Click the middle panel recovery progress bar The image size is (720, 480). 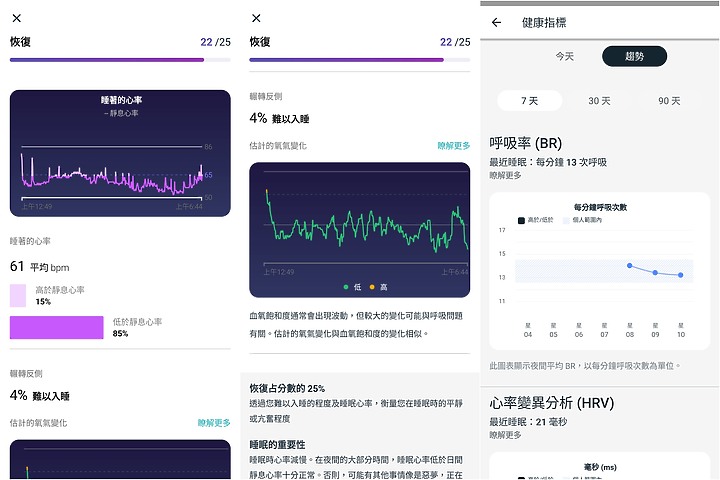(360, 60)
